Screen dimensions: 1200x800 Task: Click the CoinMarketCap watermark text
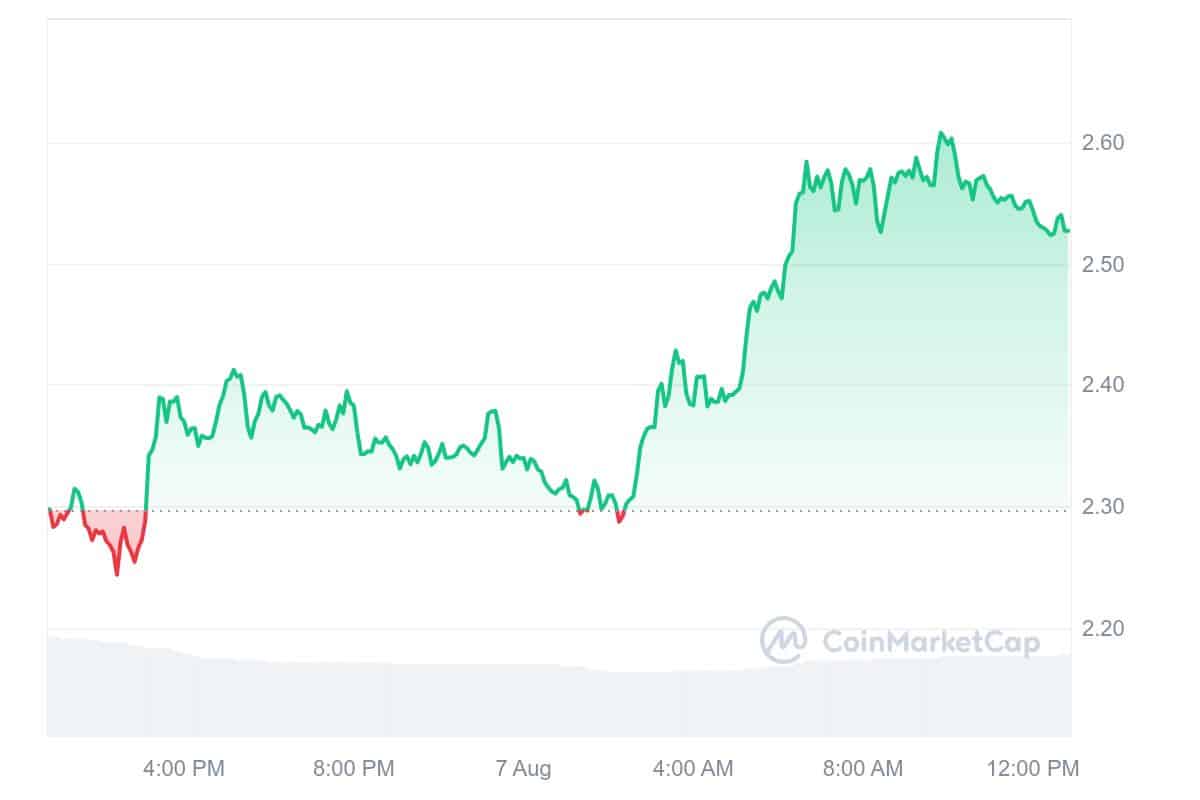click(x=930, y=642)
